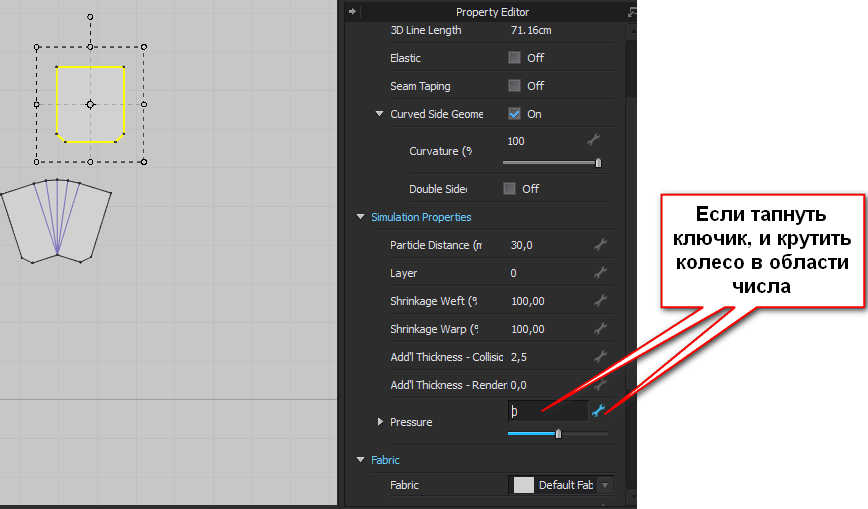Click the rotation handle above the selection box

pos(90,17)
